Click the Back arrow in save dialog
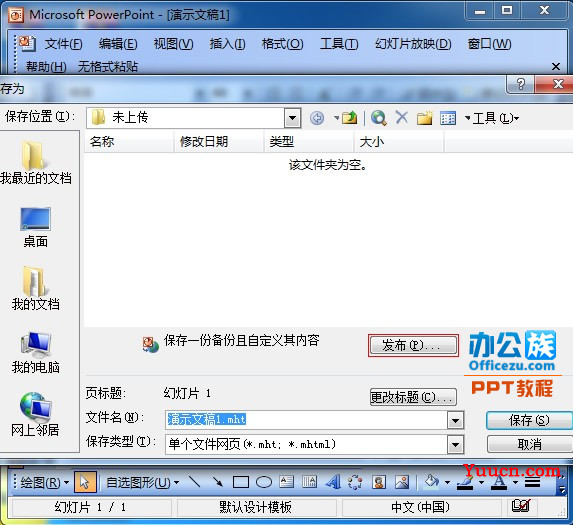This screenshot has height=525, width=573. point(317,118)
